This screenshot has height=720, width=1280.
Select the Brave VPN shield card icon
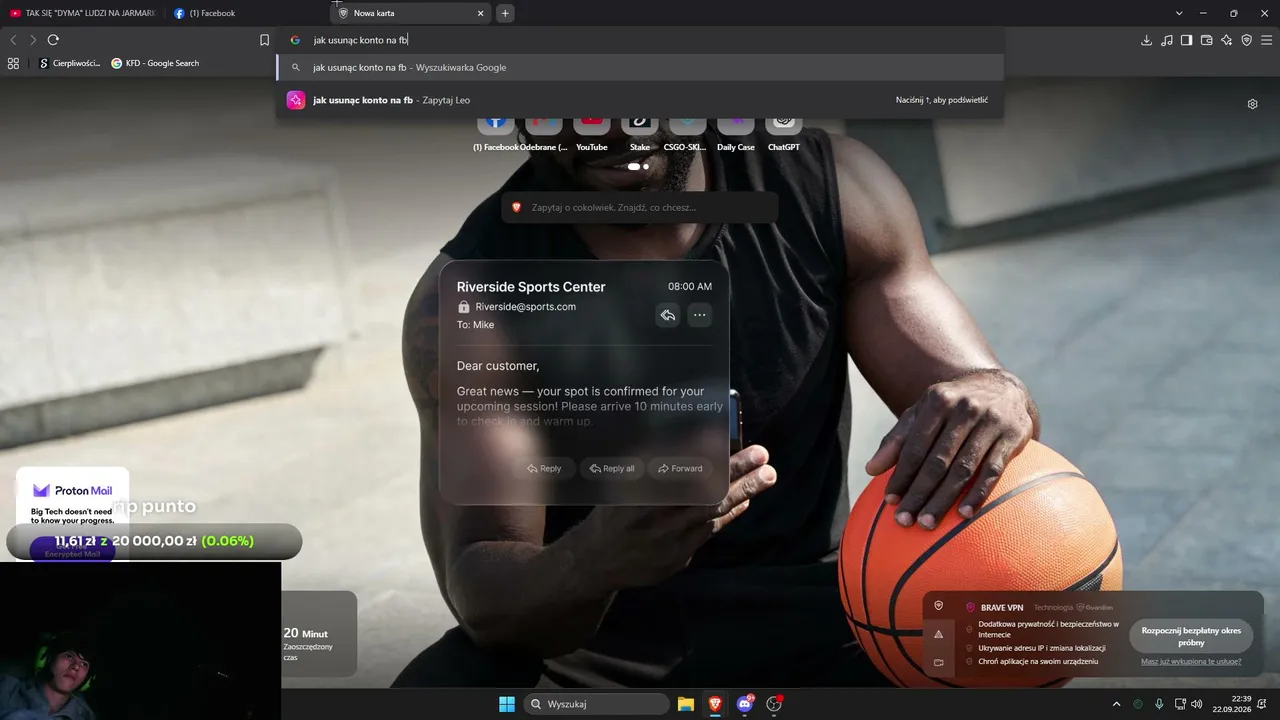pos(938,606)
